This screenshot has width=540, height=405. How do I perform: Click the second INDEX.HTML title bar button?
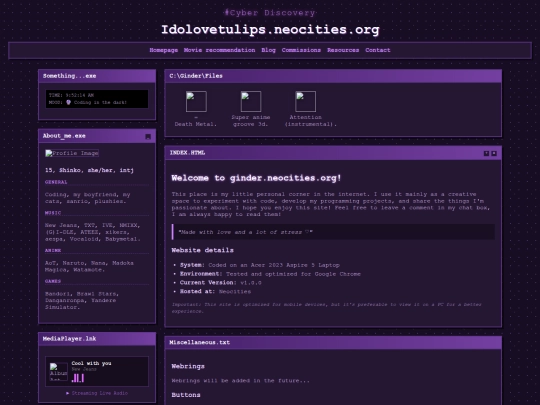tap(494, 153)
